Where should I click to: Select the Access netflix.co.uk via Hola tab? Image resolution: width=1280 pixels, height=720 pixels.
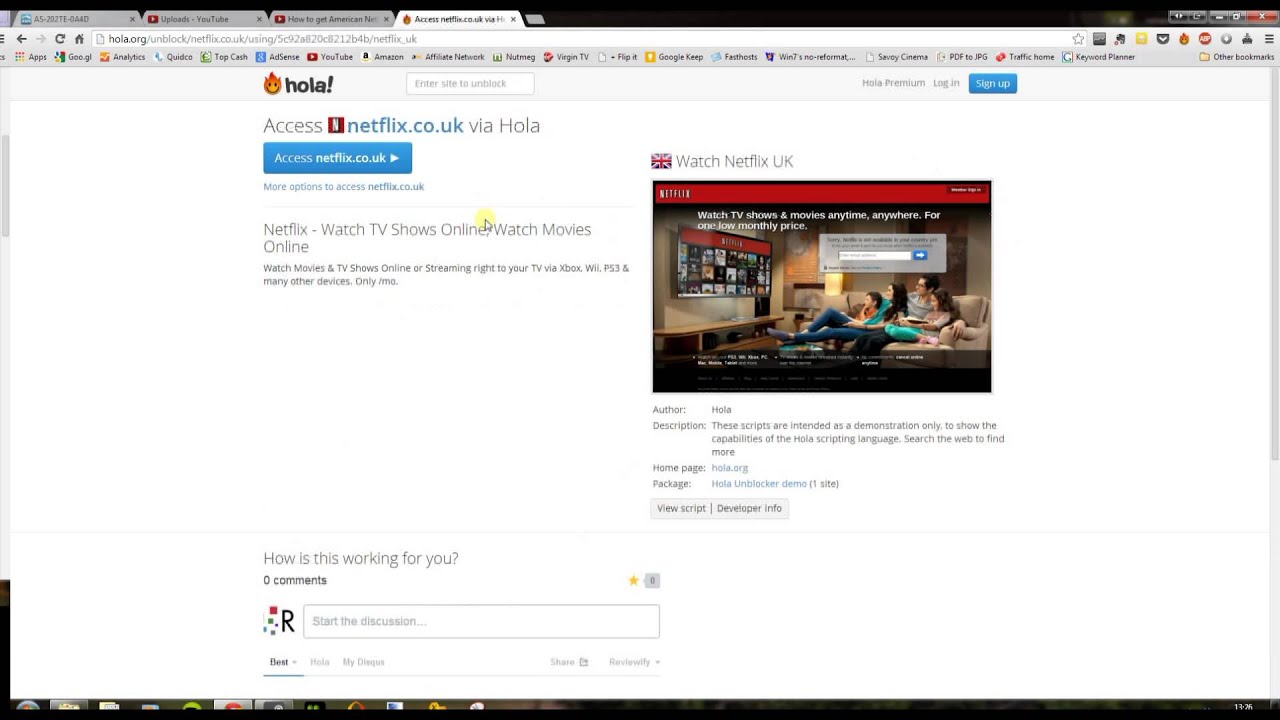[x=458, y=19]
